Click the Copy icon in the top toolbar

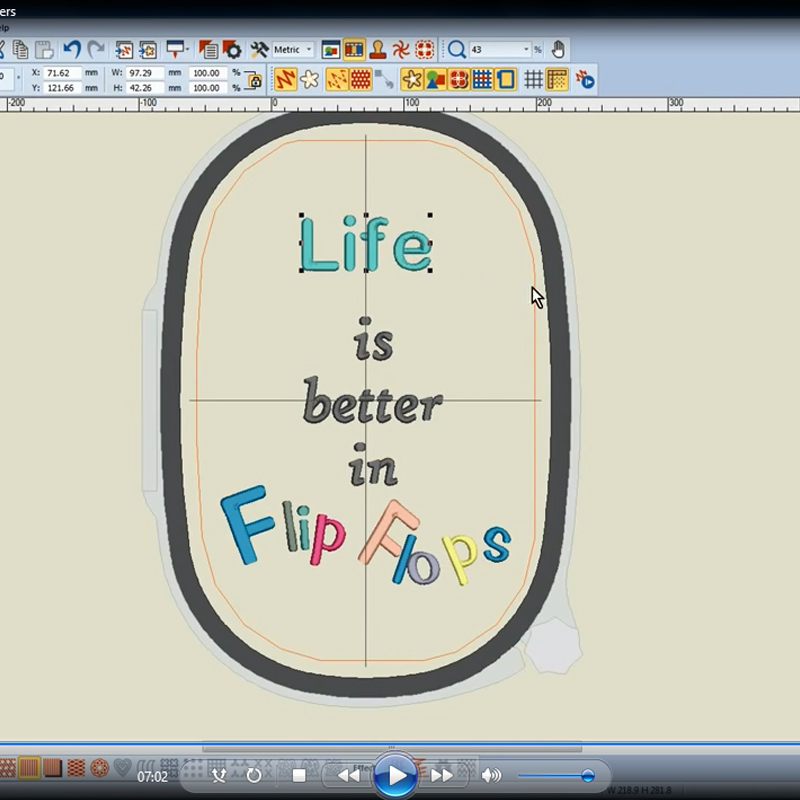pyautogui.click(x=20, y=49)
